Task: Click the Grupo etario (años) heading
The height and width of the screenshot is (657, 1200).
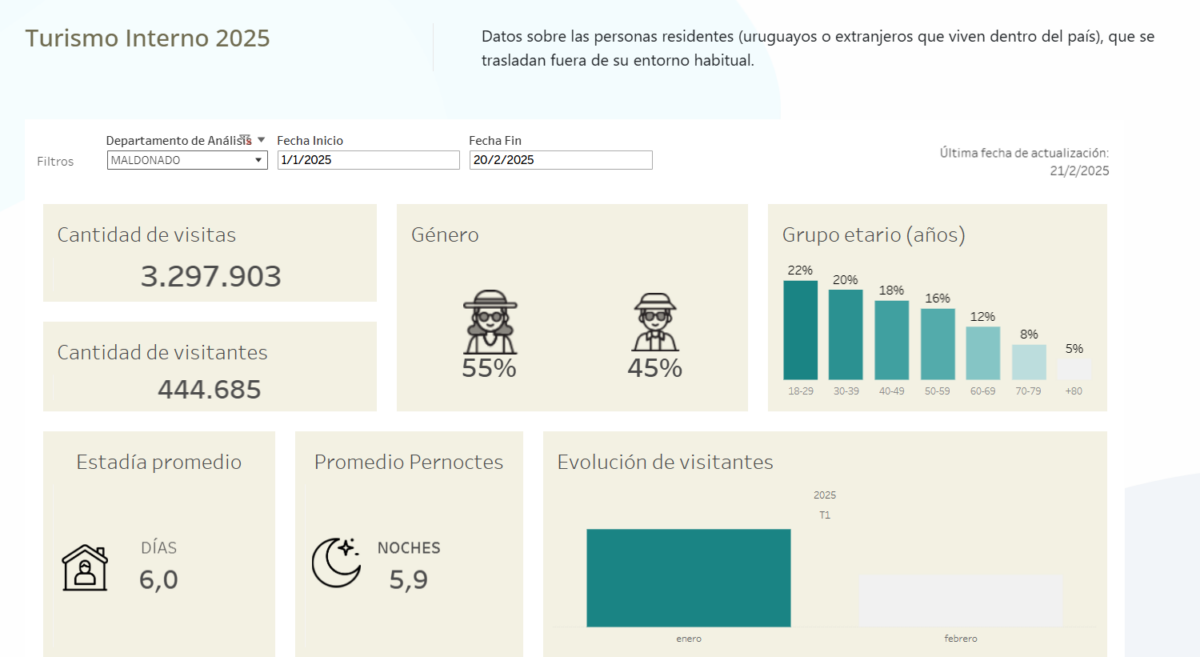Action: 874,235
